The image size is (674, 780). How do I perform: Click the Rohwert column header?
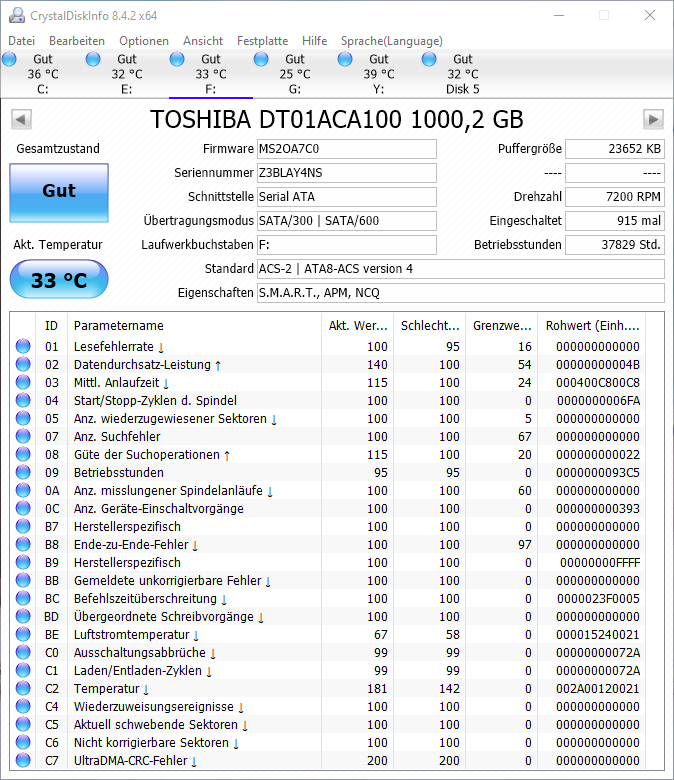pos(592,325)
